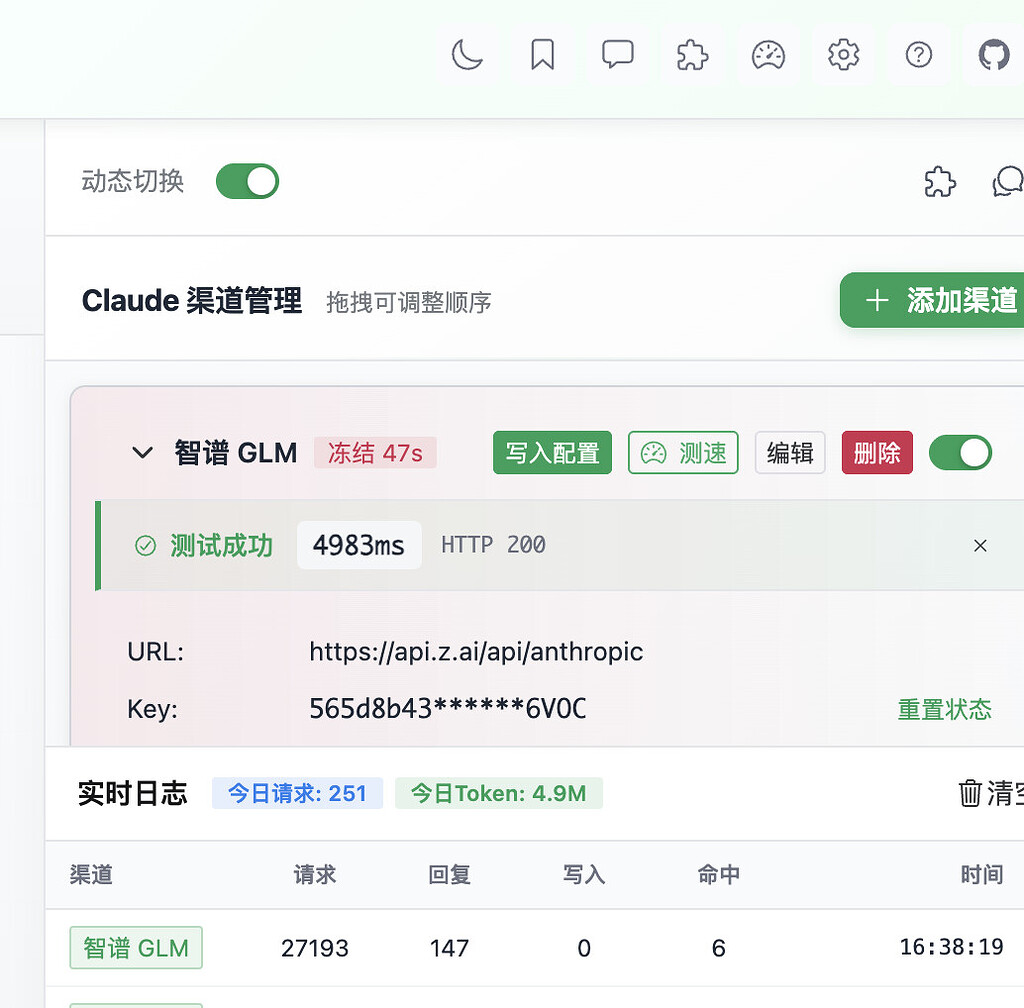Click 编辑 to edit 智谱 GLM
The height and width of the screenshot is (1008, 1024).
(790, 452)
